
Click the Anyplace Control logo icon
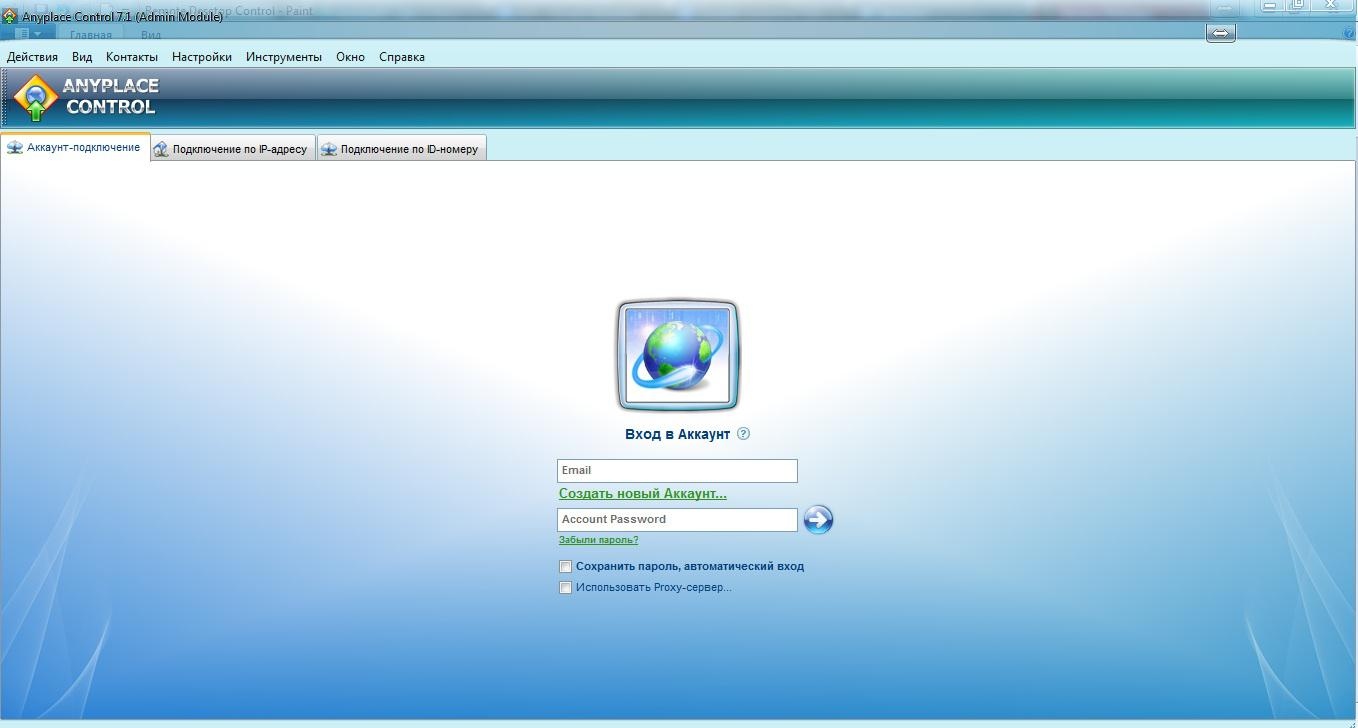click(x=35, y=98)
